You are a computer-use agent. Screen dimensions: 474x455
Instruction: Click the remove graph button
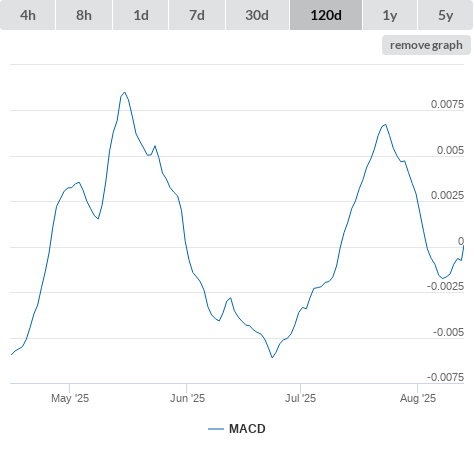[426, 45]
